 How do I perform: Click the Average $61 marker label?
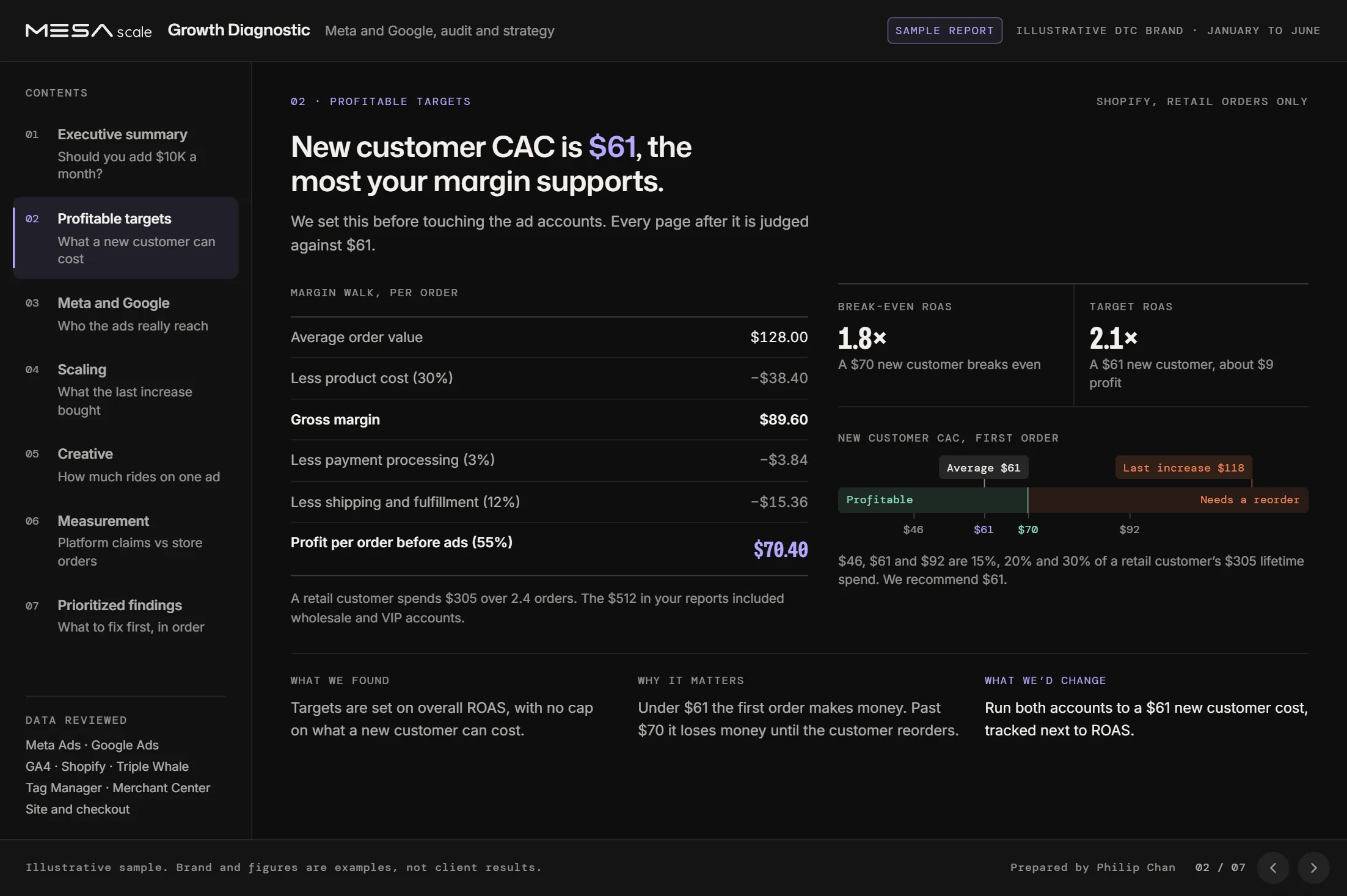(x=984, y=468)
